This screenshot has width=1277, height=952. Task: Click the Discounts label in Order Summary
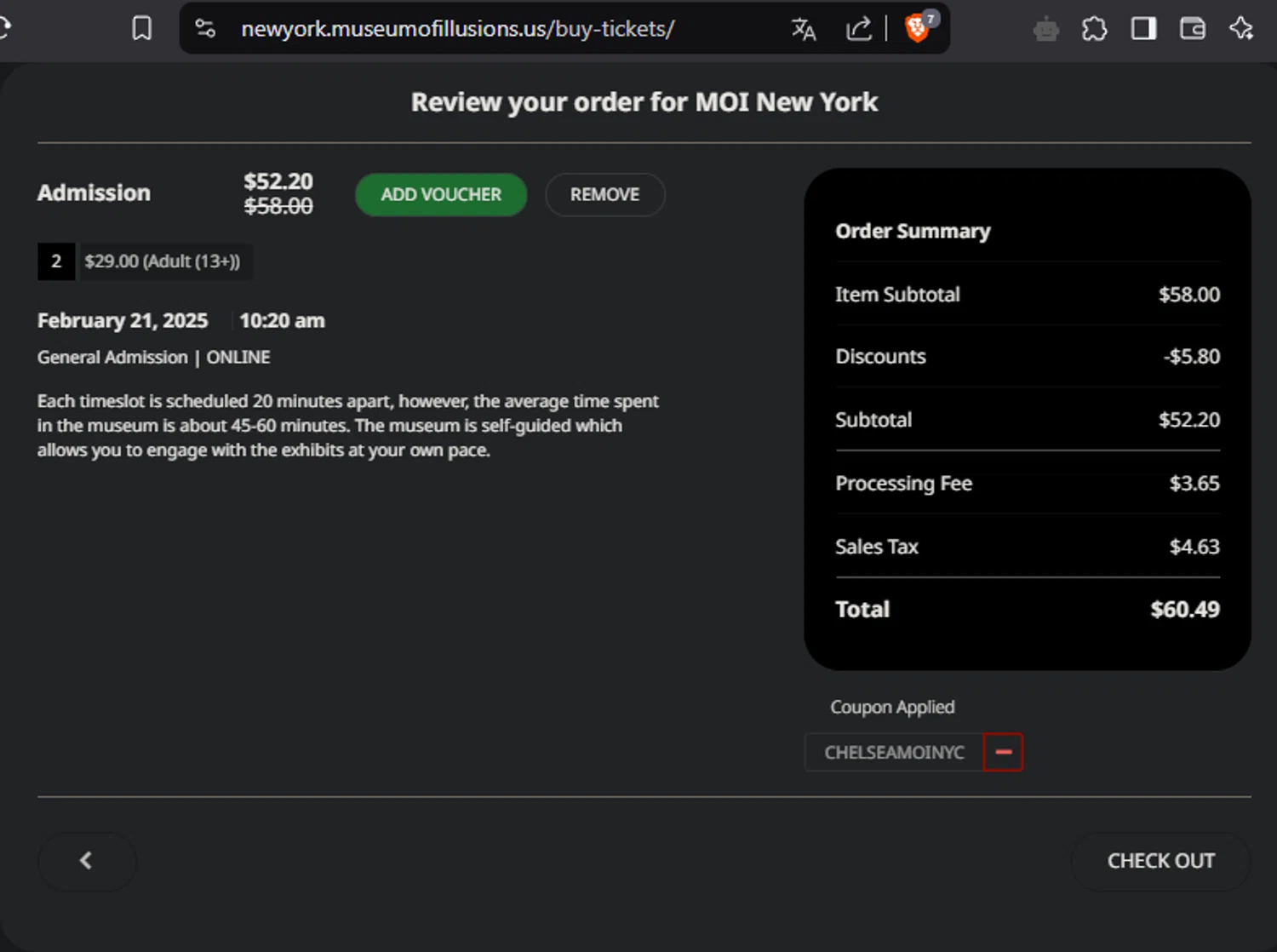tap(880, 356)
